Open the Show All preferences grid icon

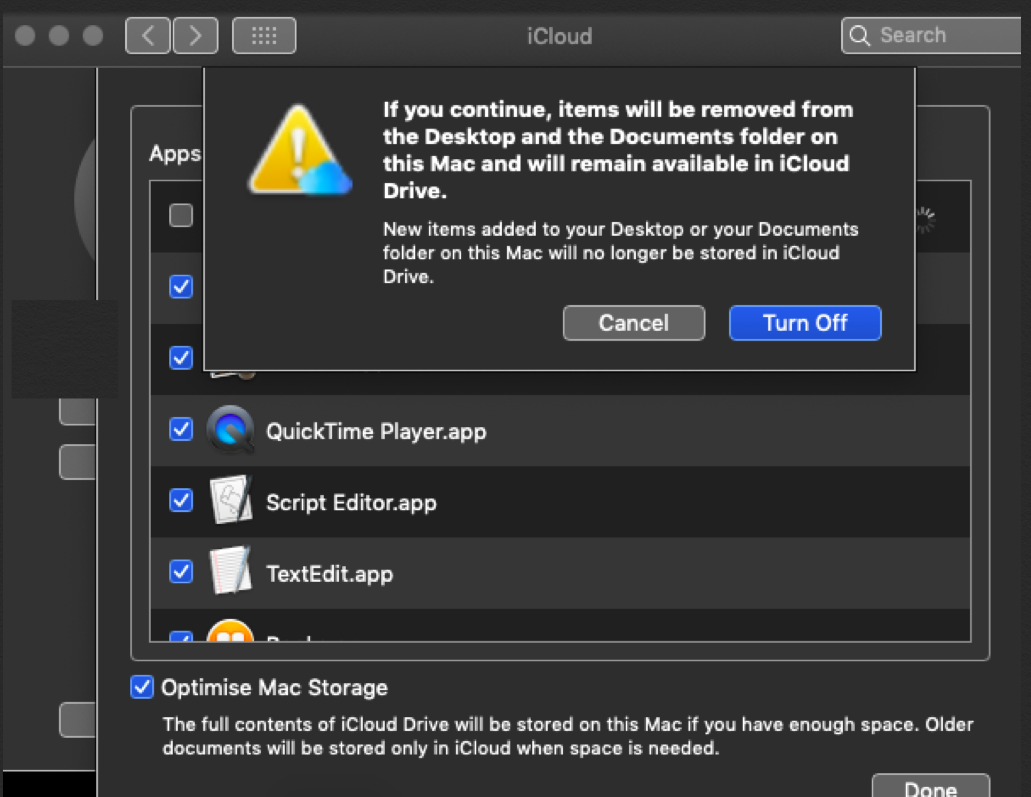coord(263,35)
